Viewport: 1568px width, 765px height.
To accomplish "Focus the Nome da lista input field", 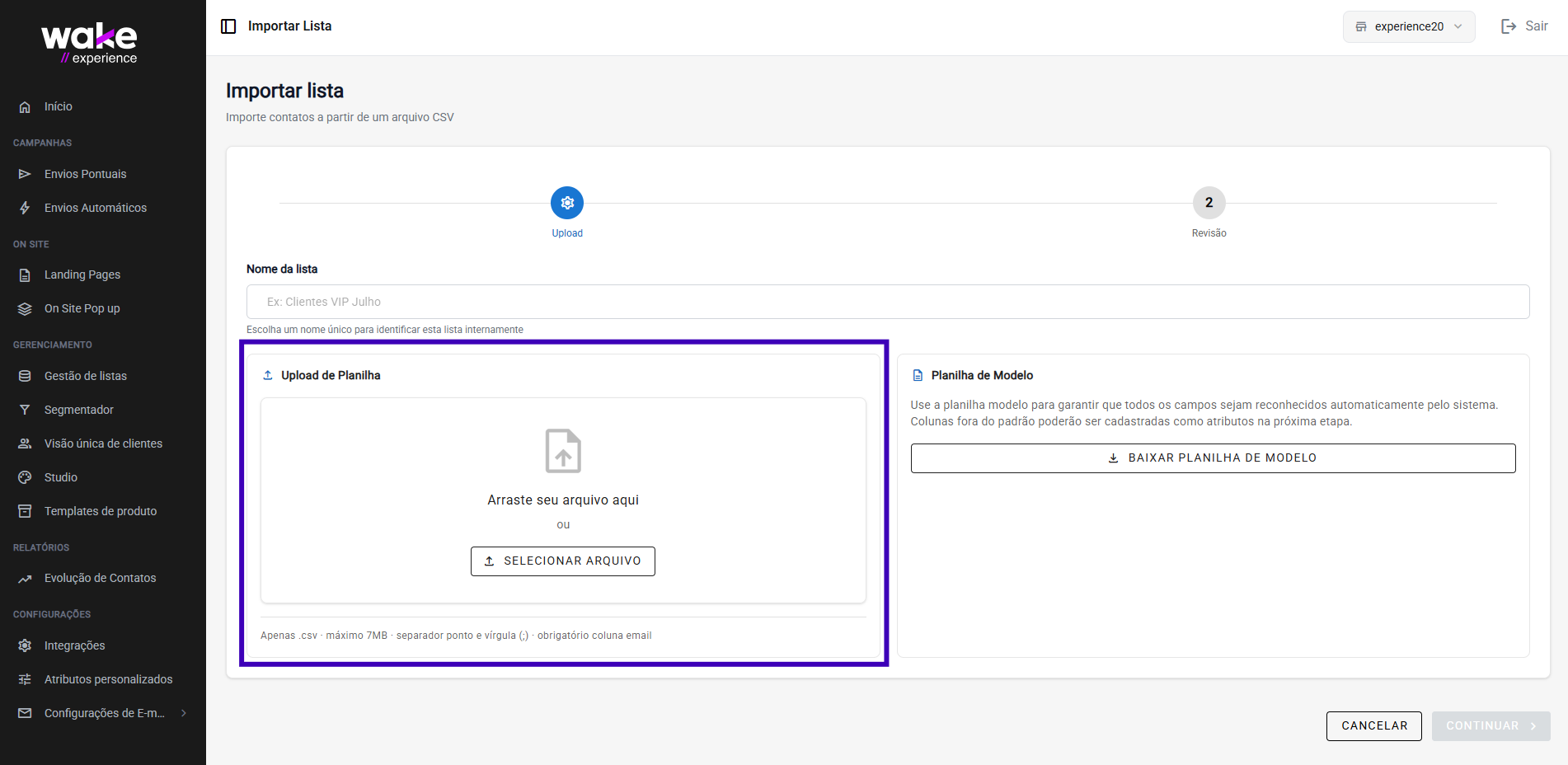I will click(888, 302).
